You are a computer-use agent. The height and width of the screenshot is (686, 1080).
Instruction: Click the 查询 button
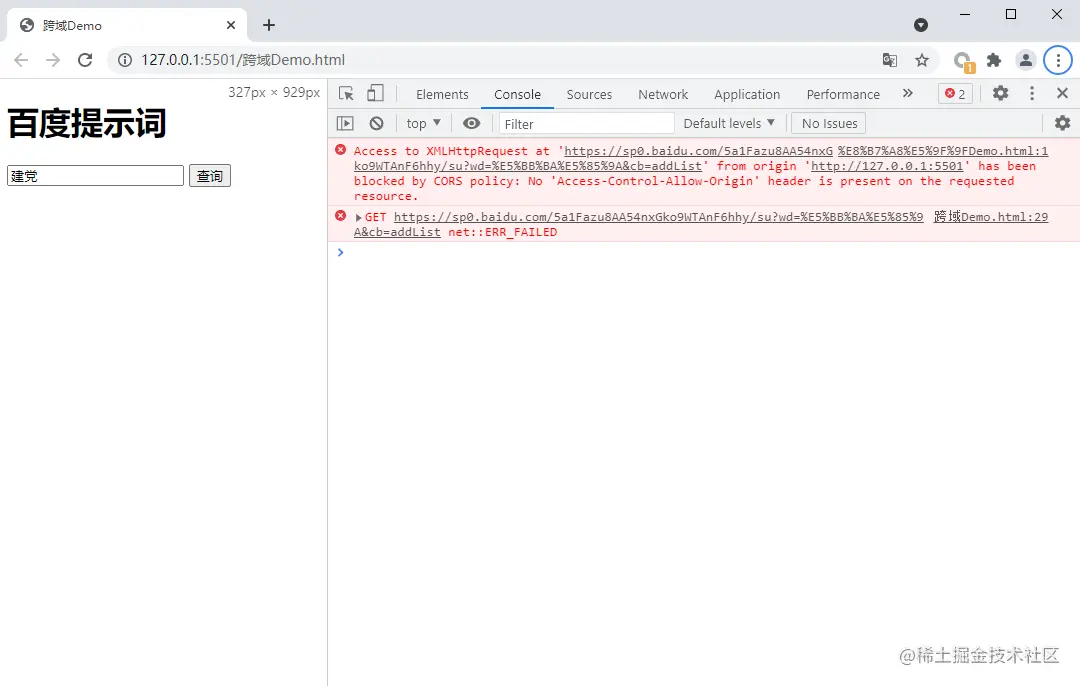click(x=210, y=176)
